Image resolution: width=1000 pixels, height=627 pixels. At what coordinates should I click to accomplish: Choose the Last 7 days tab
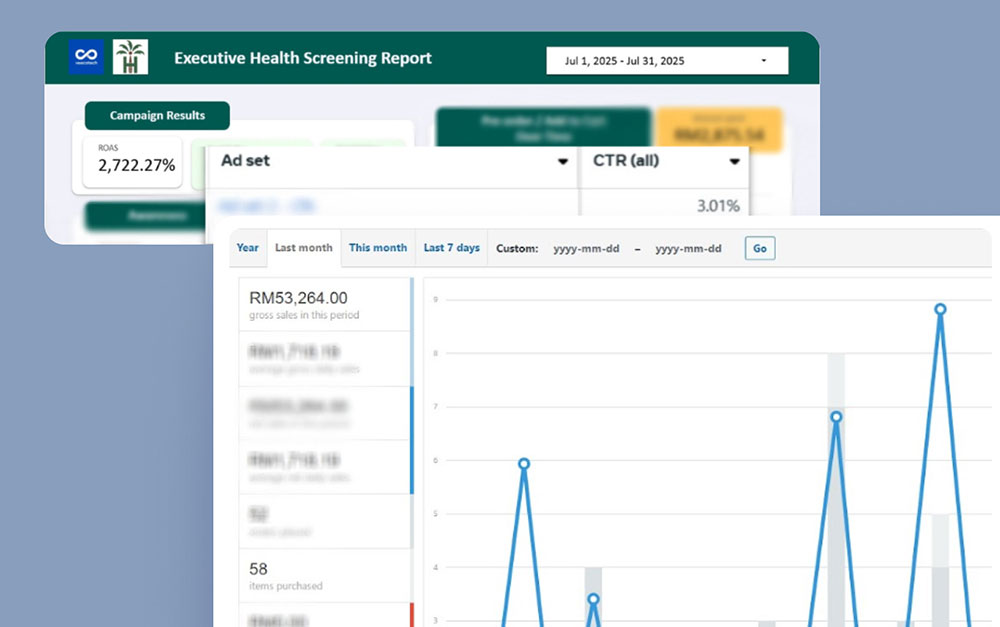tap(451, 248)
